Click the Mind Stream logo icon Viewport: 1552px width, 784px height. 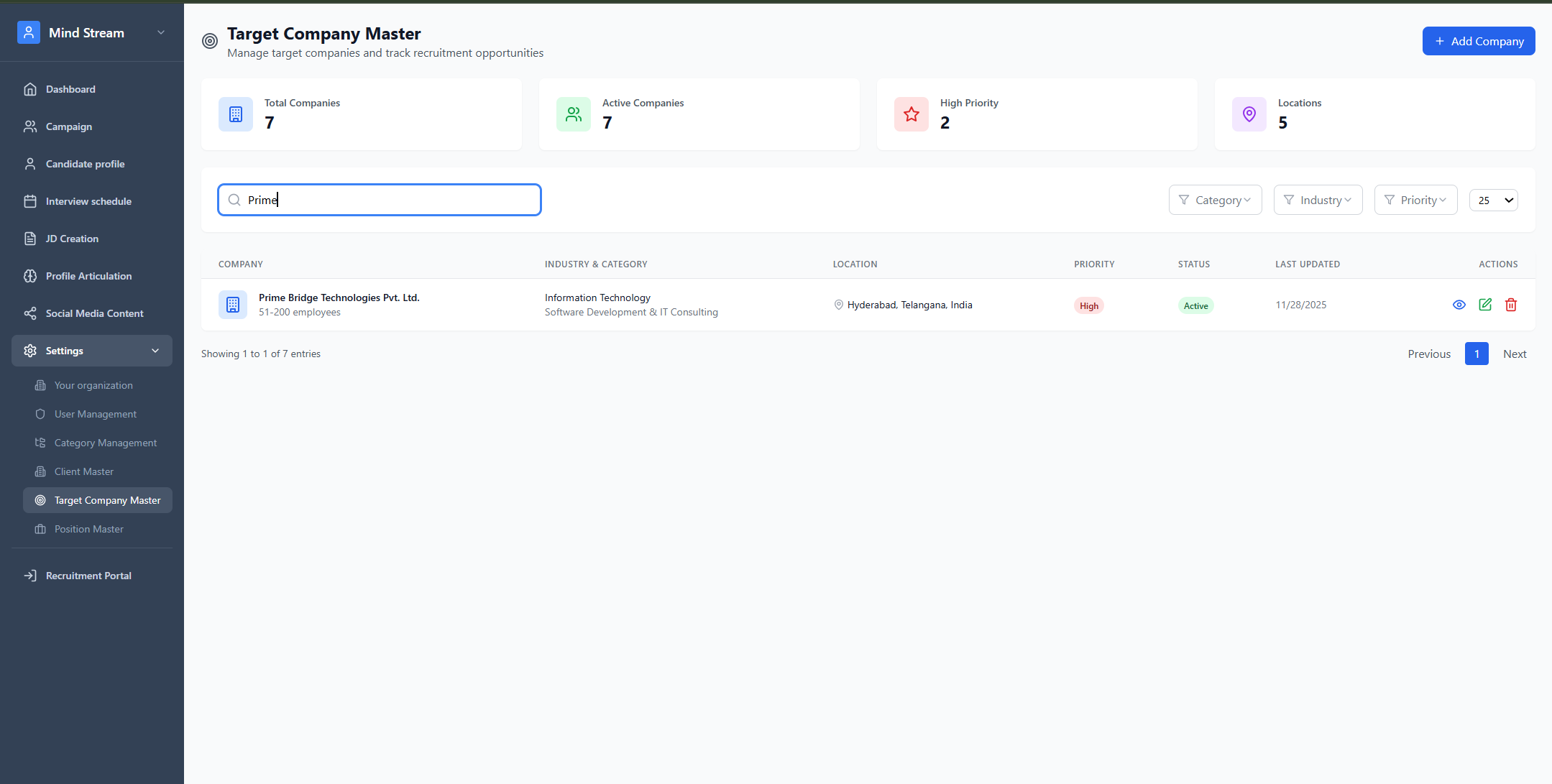coord(29,32)
